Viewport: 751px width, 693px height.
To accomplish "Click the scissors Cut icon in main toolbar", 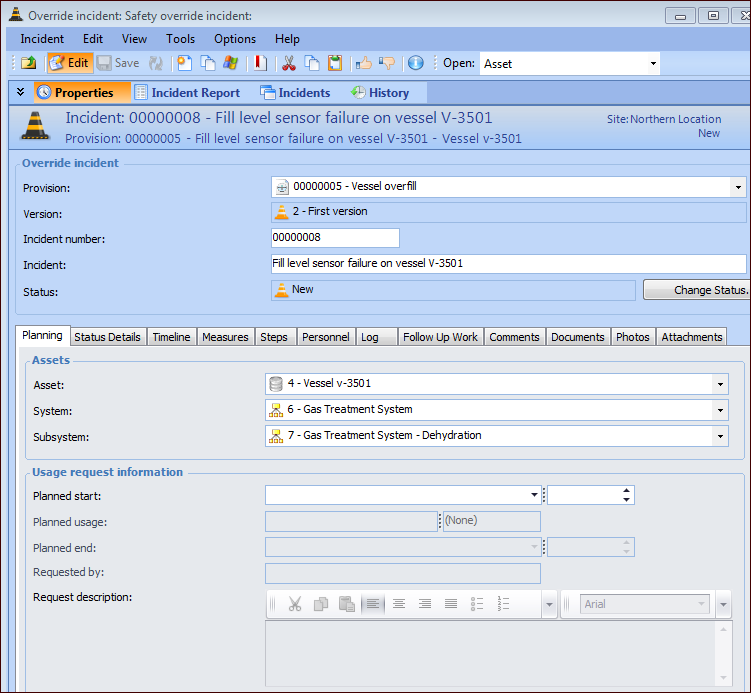I will pyautogui.click(x=289, y=63).
